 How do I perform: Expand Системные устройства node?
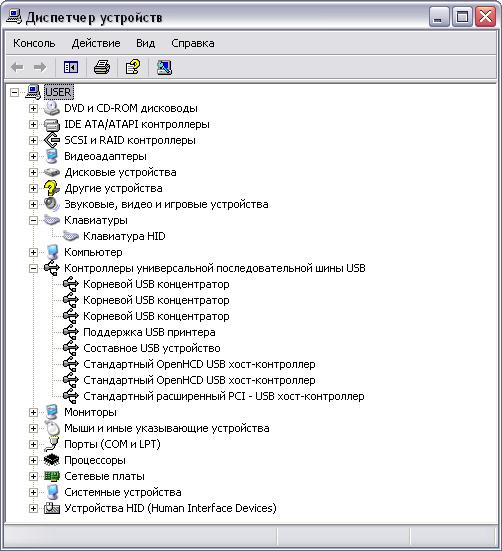(33, 492)
